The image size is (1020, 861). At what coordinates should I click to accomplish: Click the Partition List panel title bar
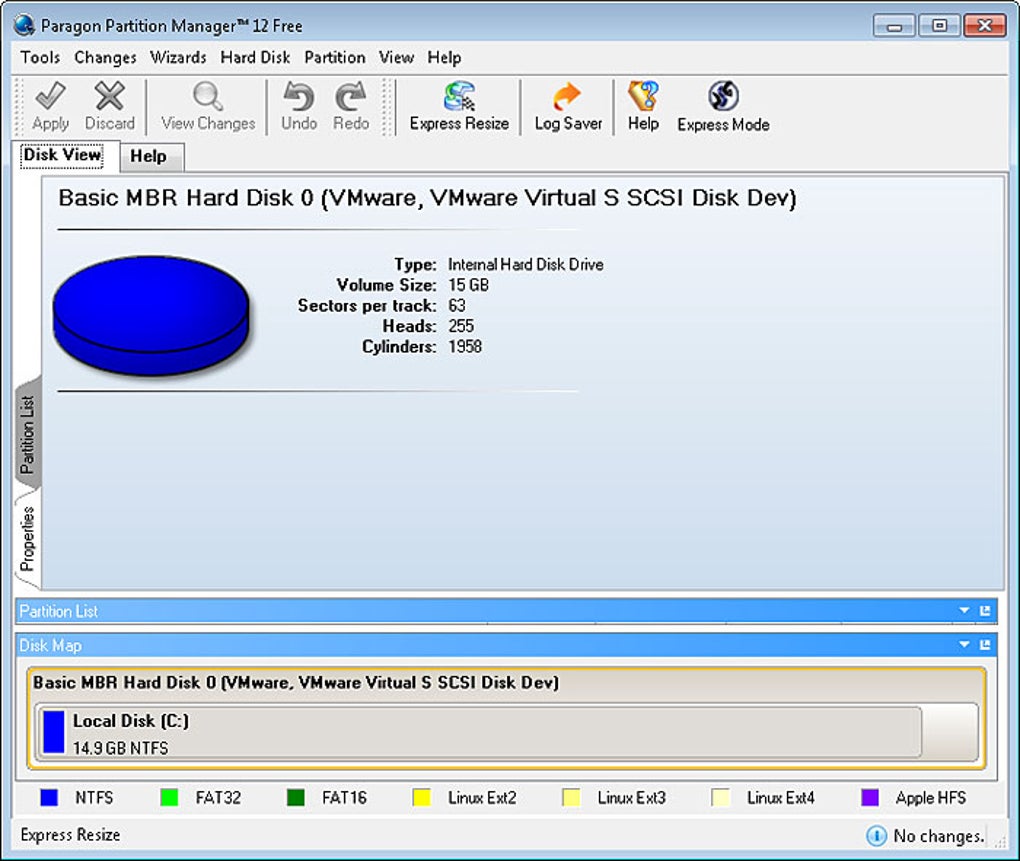click(506, 611)
